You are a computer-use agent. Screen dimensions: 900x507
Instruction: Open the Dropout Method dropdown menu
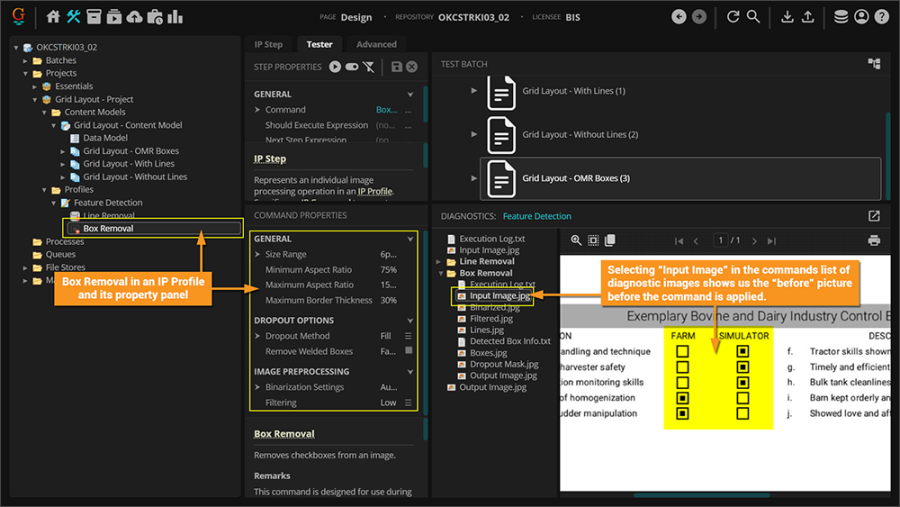click(408, 336)
